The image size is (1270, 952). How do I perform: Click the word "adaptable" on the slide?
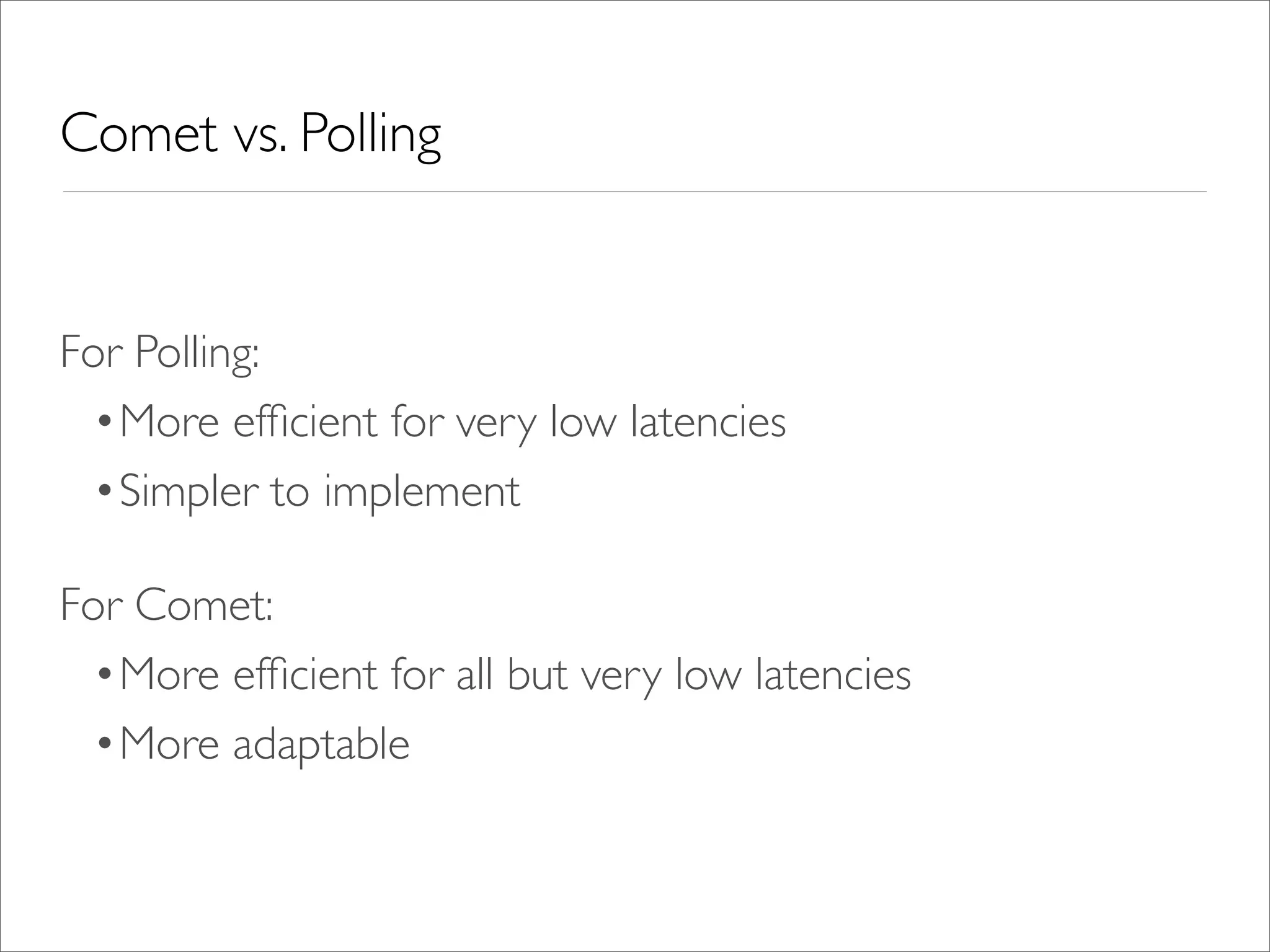click(x=321, y=744)
